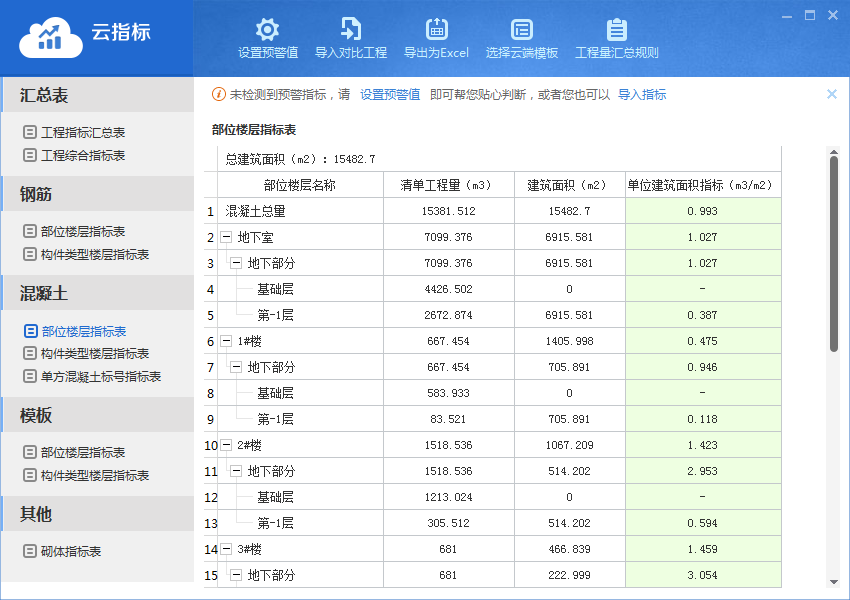Image resolution: width=850 pixels, height=600 pixels.
Task: Click icon beside 单方混凝土标号指标表
Action: [x=30, y=376]
